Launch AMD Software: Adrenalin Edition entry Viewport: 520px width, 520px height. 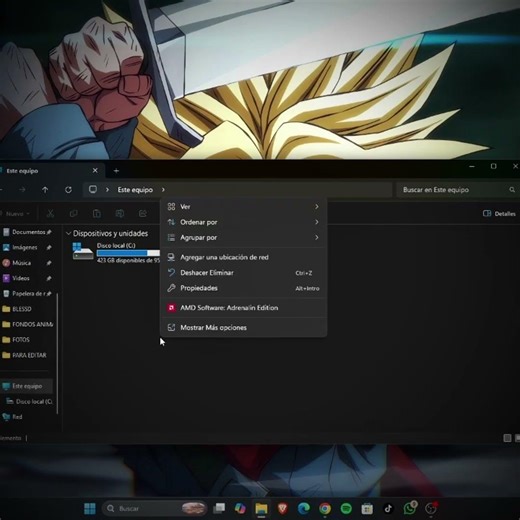(243, 308)
